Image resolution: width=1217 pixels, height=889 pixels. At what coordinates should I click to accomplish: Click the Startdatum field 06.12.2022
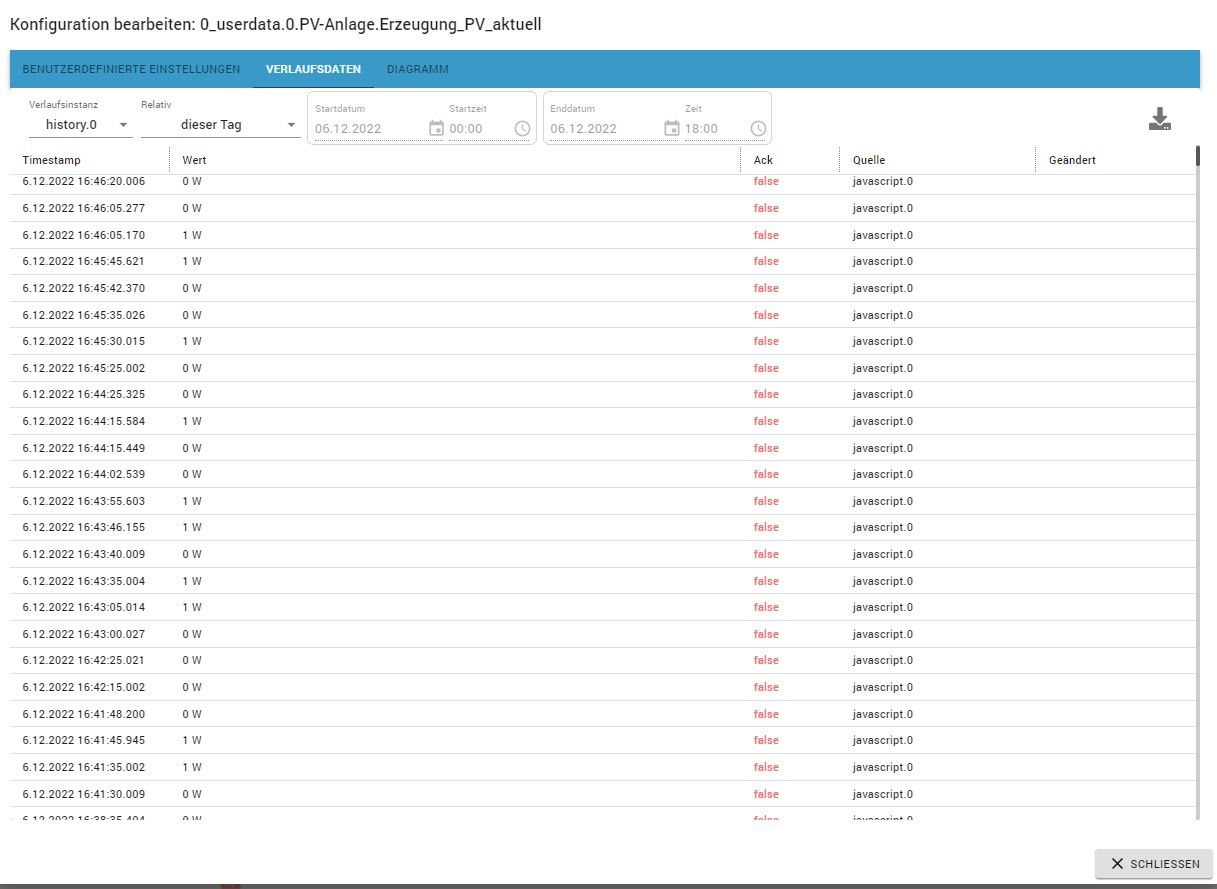(369, 128)
